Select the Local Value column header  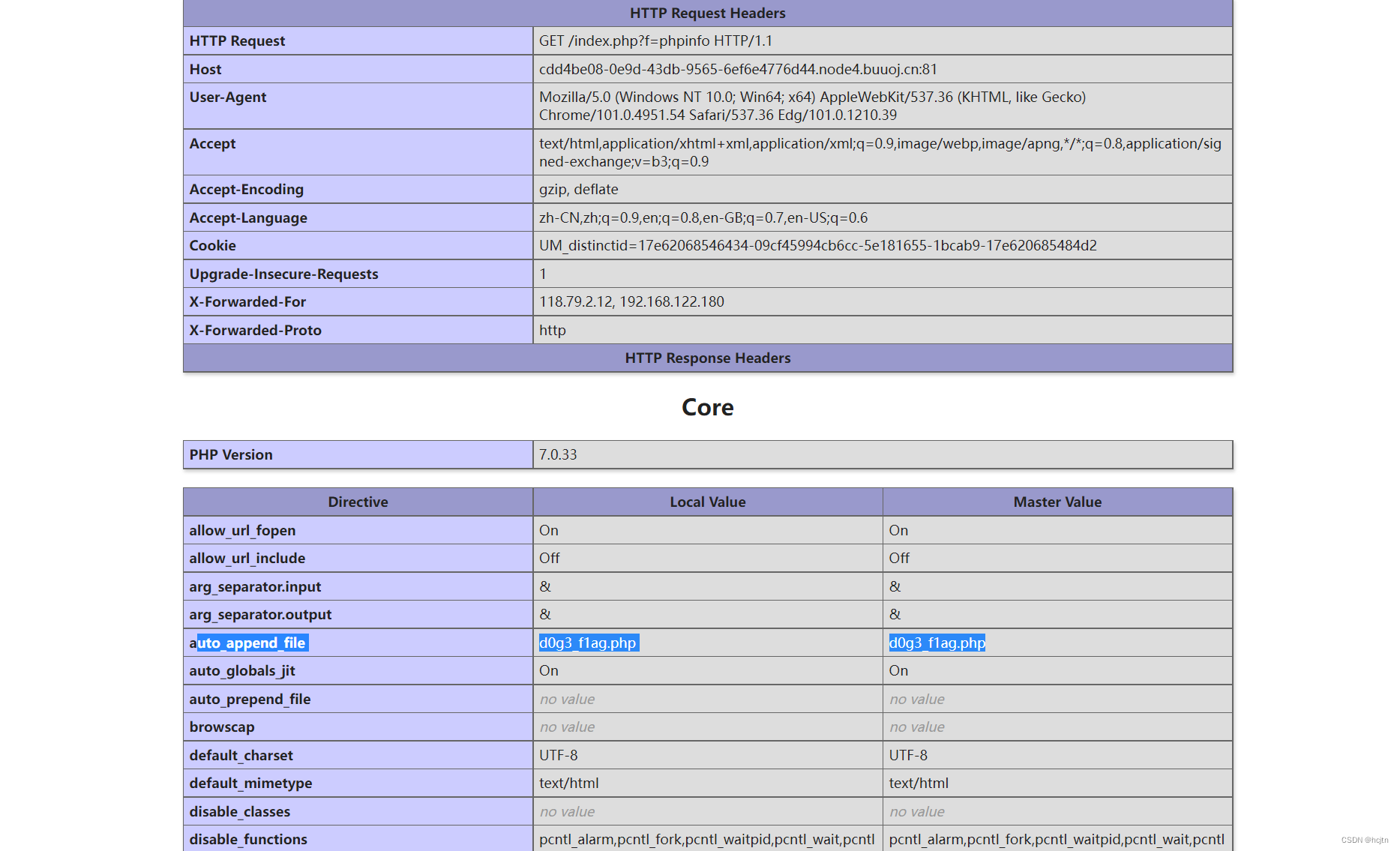706,502
